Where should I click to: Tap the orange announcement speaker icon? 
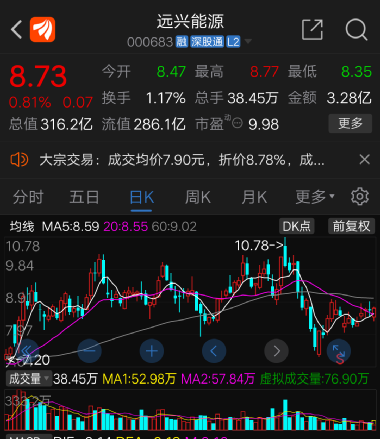point(19,160)
